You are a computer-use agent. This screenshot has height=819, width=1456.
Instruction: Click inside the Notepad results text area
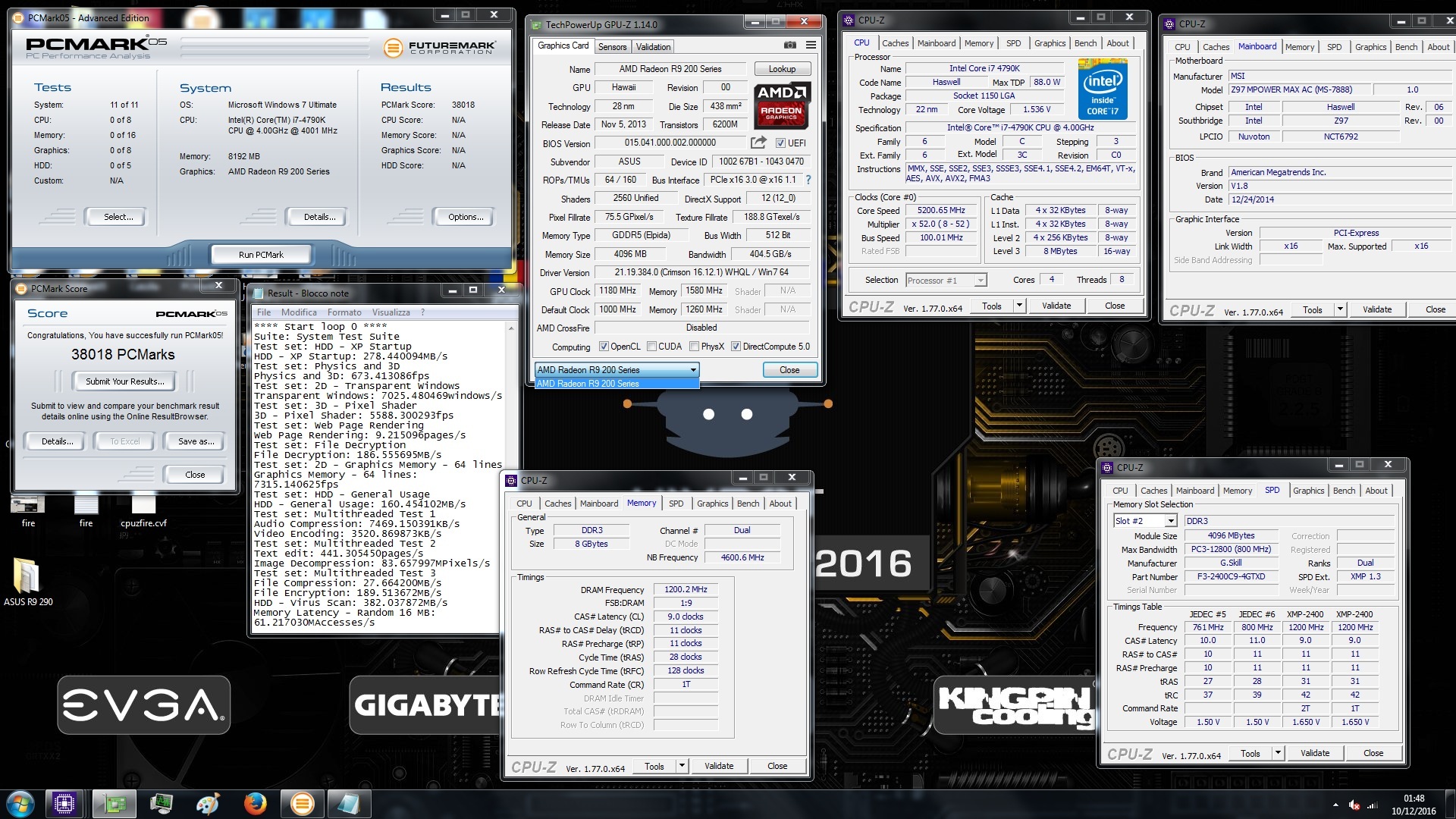pyautogui.click(x=379, y=478)
